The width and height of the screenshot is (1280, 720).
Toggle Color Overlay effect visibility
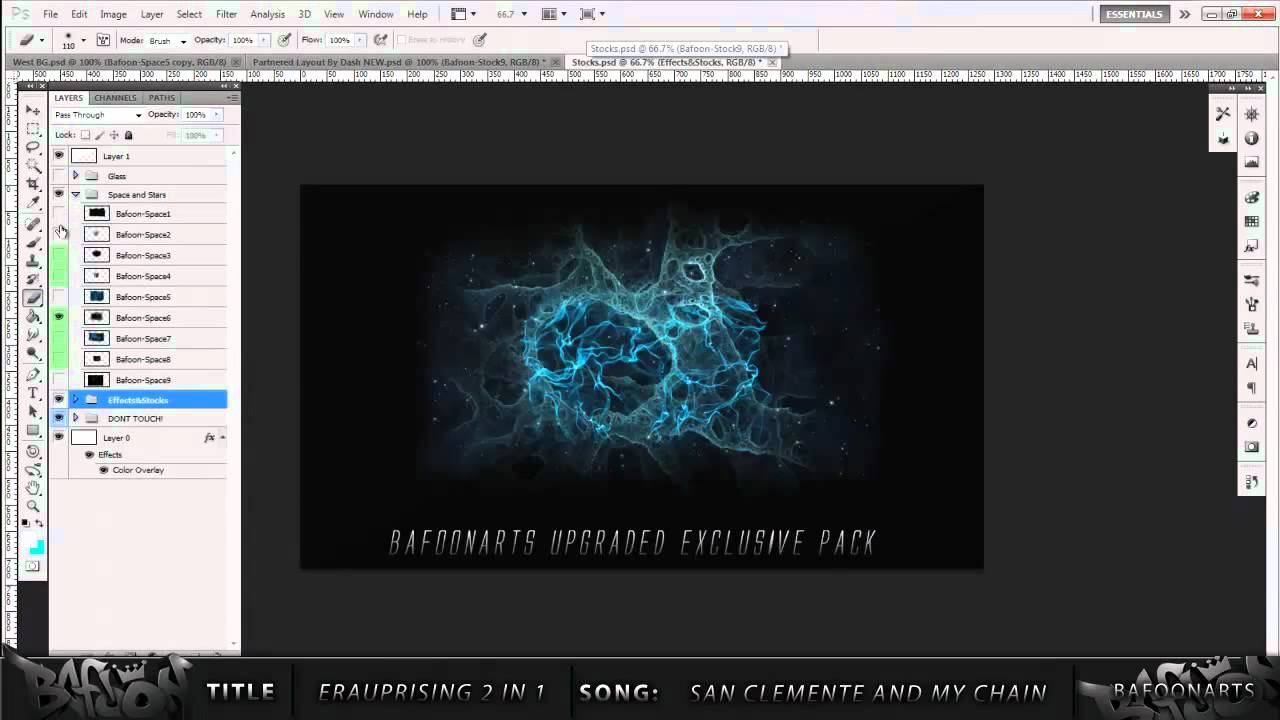click(x=103, y=470)
